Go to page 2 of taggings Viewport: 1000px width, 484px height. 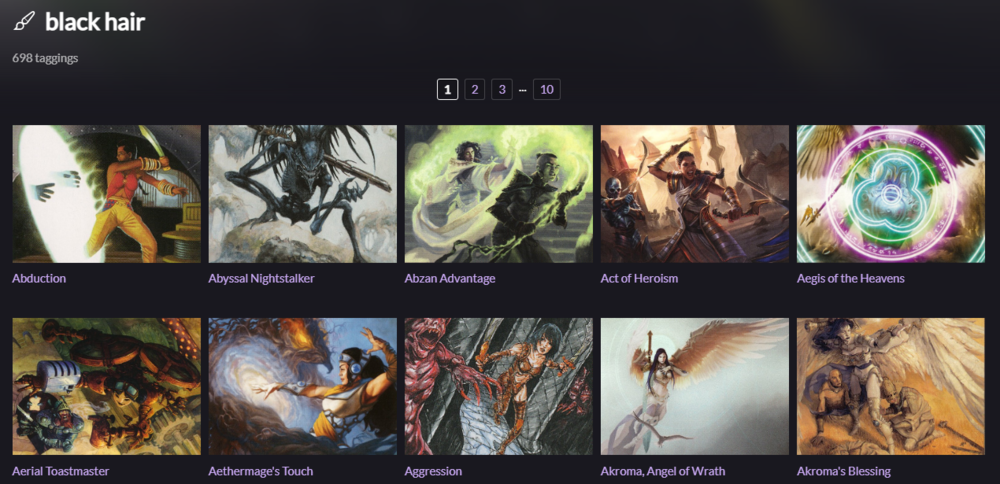pos(474,89)
